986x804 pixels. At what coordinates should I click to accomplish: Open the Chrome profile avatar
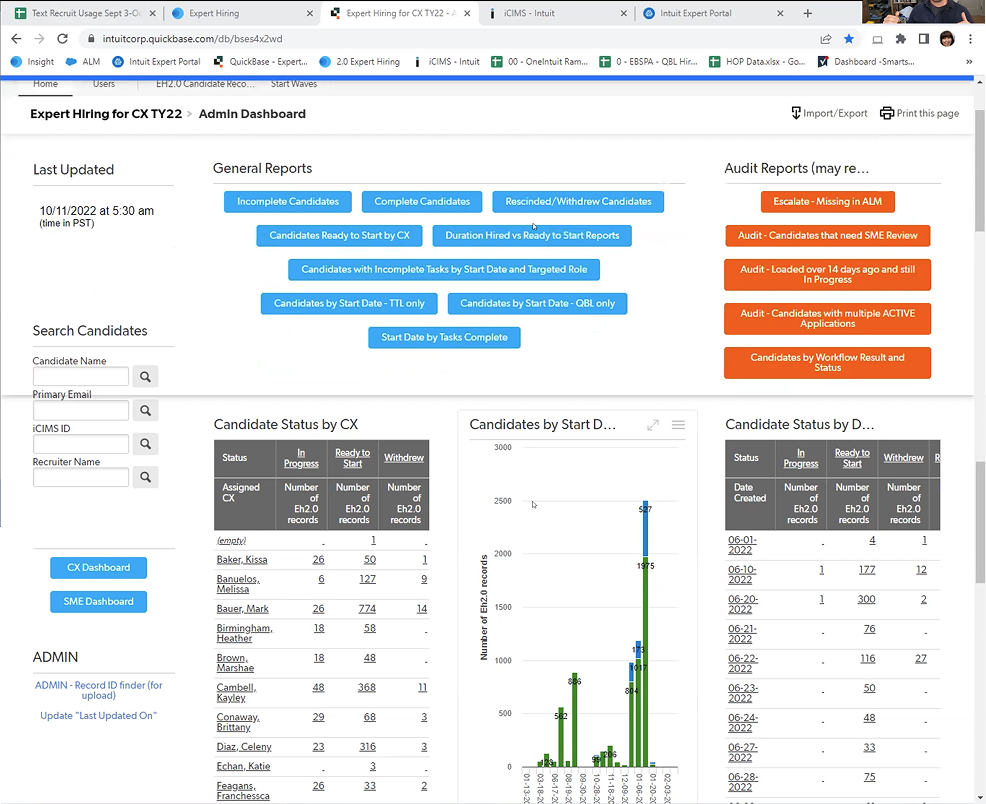coord(947,39)
